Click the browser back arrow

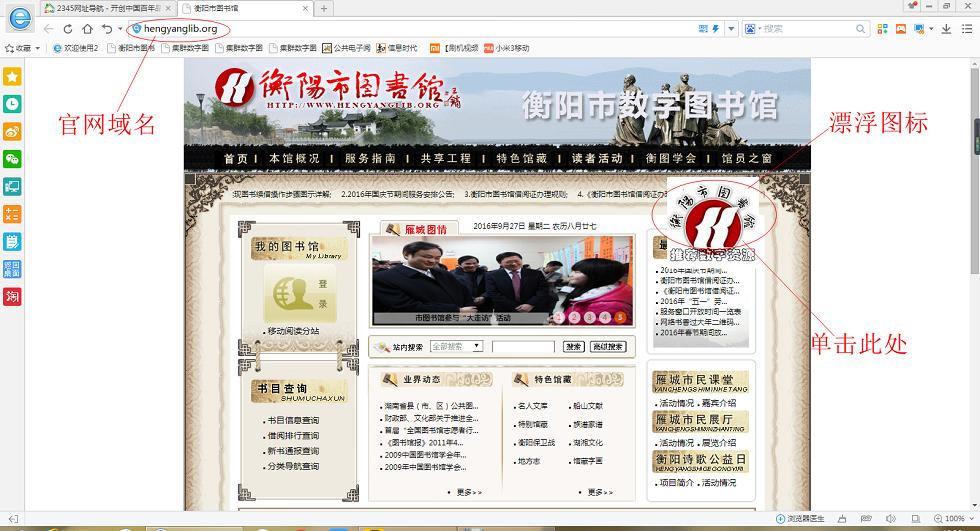tap(48, 29)
